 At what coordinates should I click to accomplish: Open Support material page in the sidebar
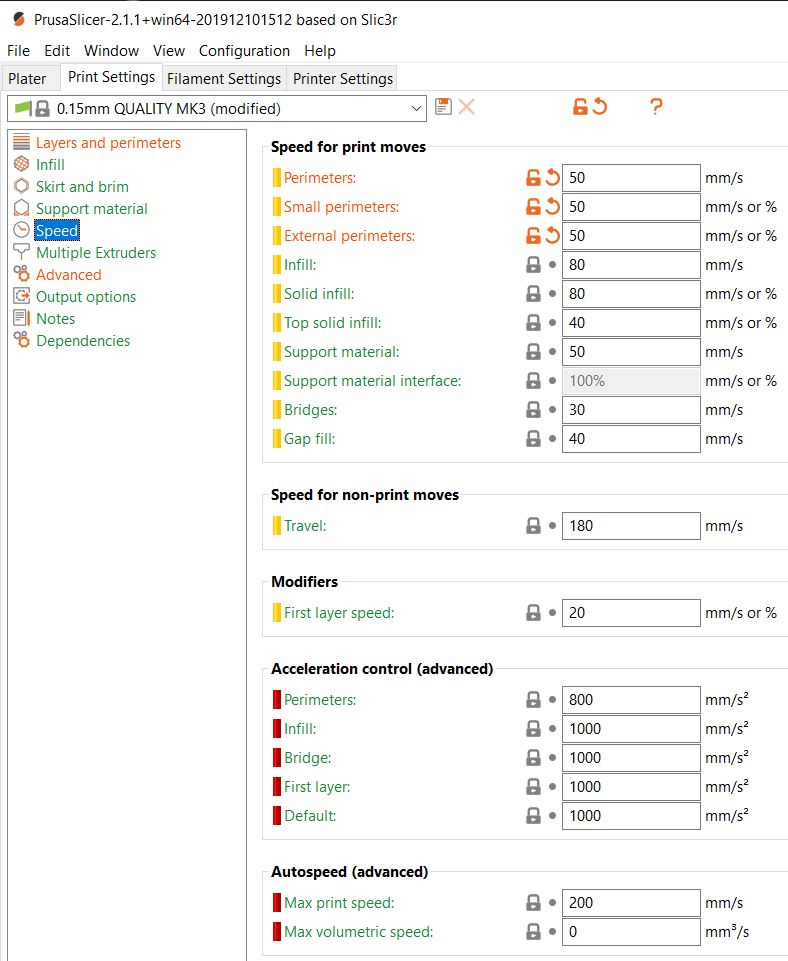[x=91, y=209]
